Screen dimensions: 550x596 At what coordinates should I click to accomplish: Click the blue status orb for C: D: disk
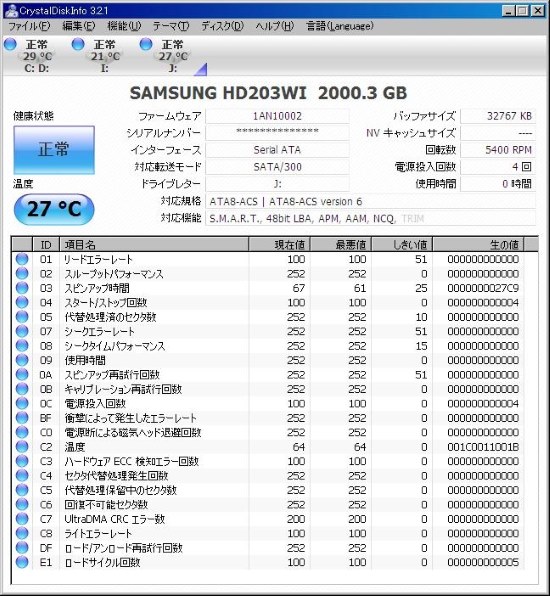point(10,44)
